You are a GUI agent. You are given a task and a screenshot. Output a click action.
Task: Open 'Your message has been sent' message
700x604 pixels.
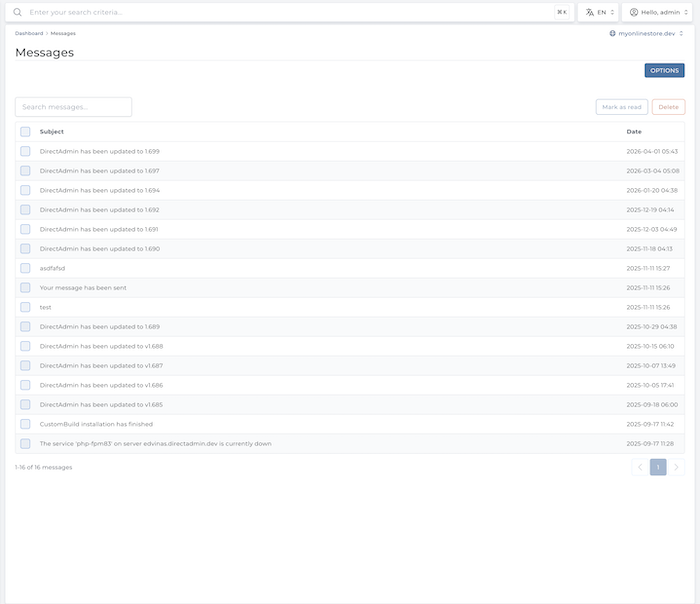pyautogui.click(x=83, y=288)
